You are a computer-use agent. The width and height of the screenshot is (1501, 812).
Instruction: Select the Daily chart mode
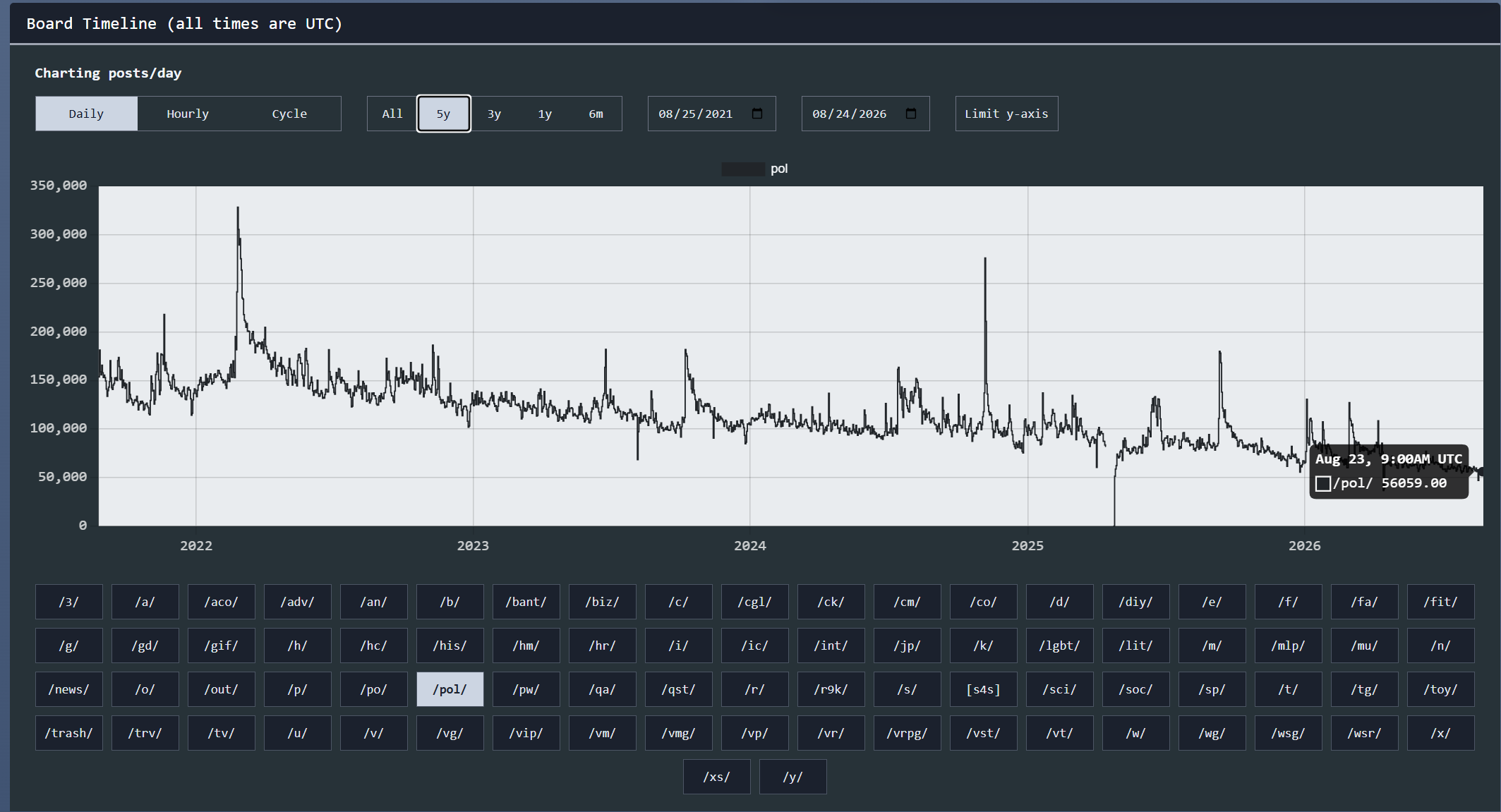tap(86, 114)
